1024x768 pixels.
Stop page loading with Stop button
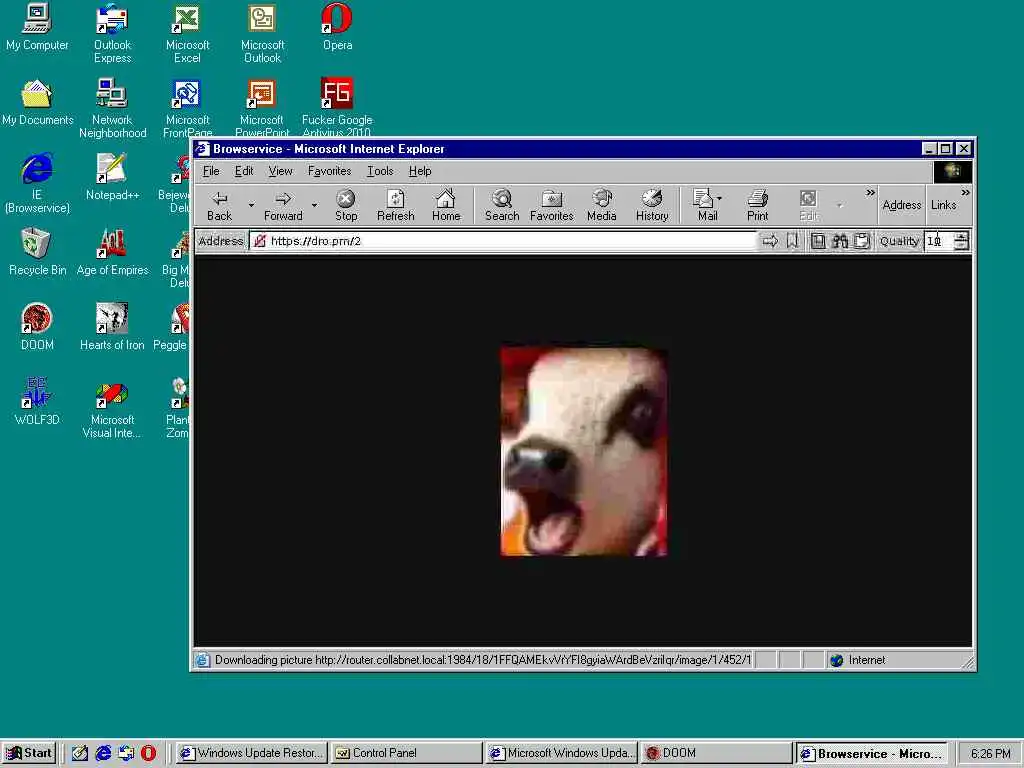pyautogui.click(x=345, y=205)
